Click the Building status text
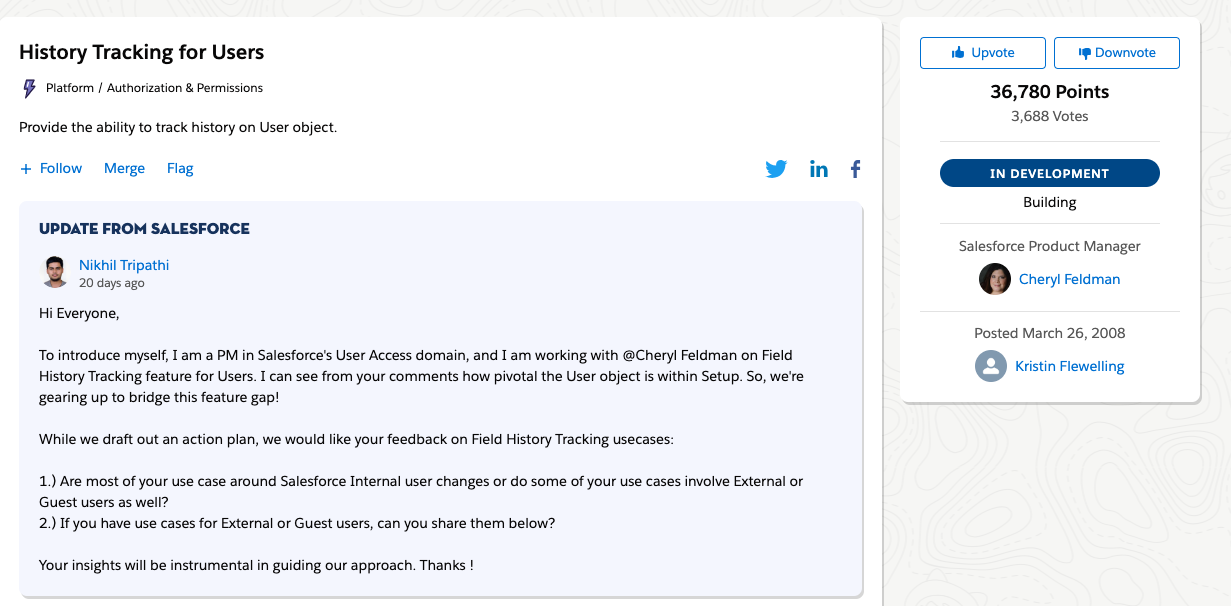Viewport: 1231px width, 606px height. (1050, 202)
